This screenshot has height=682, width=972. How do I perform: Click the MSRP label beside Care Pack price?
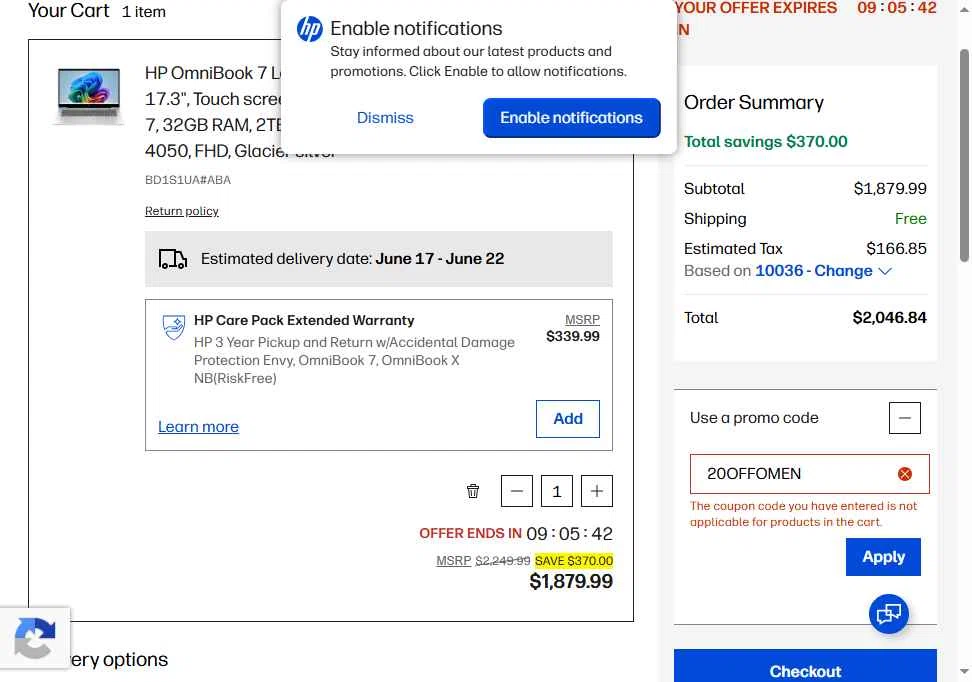coord(582,319)
